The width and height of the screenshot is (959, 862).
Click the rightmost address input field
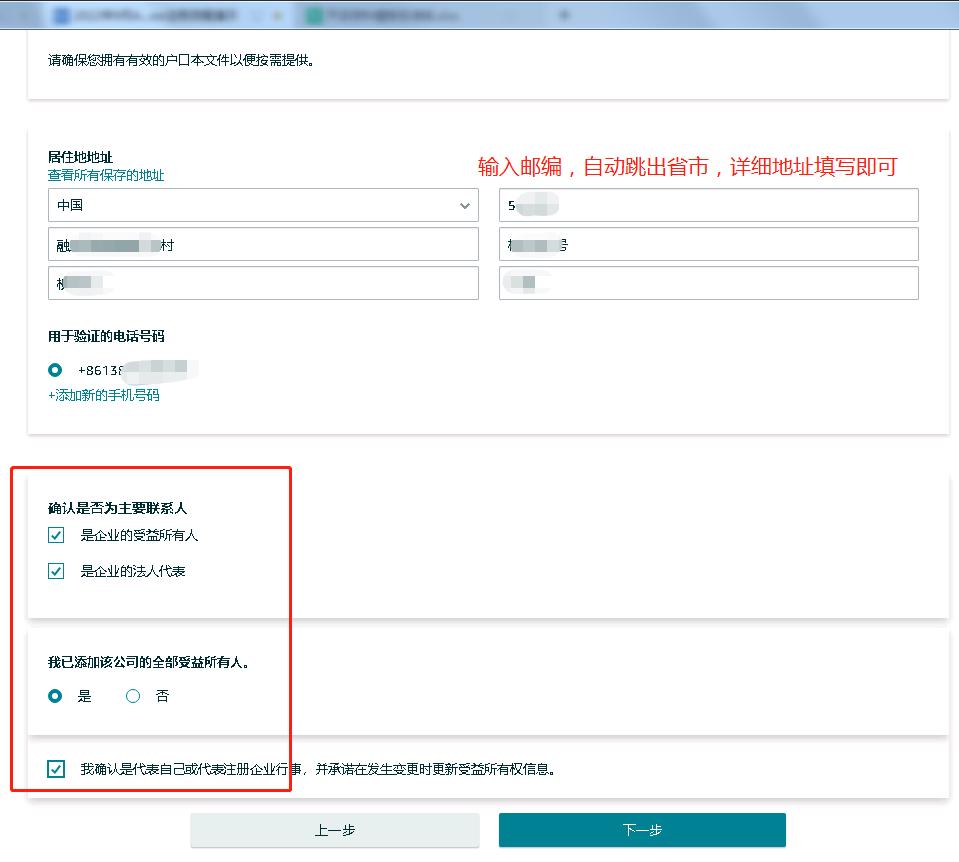click(x=708, y=283)
